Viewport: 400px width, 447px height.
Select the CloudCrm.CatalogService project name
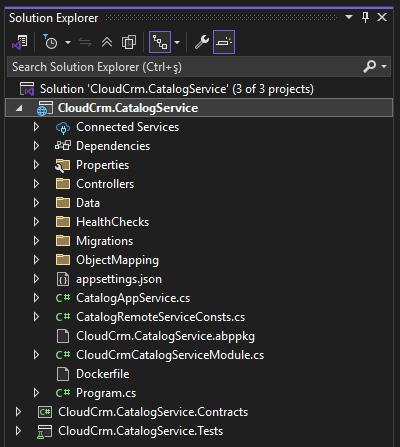pos(128,108)
